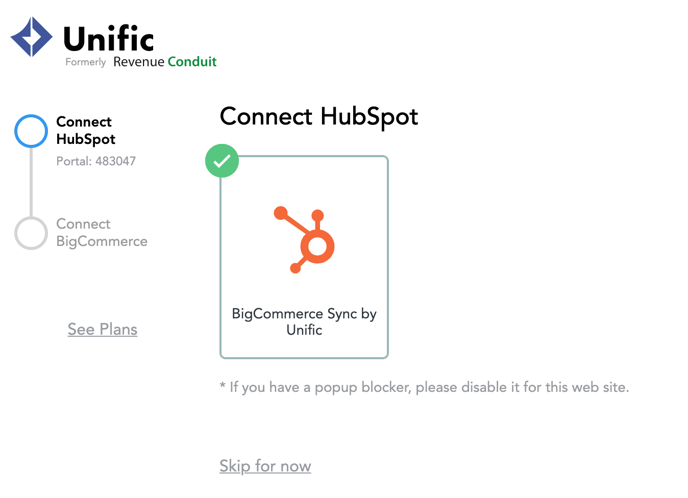Click the BigCommerce Sync by Unific caption
Screen dimensions: 688x498
tap(304, 322)
